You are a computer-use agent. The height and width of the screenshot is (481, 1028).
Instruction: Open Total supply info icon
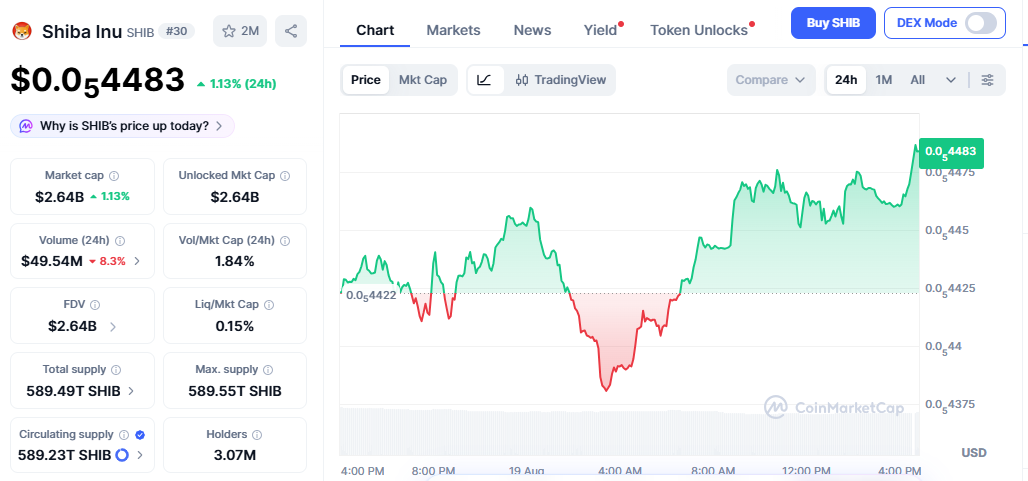click(x=116, y=370)
